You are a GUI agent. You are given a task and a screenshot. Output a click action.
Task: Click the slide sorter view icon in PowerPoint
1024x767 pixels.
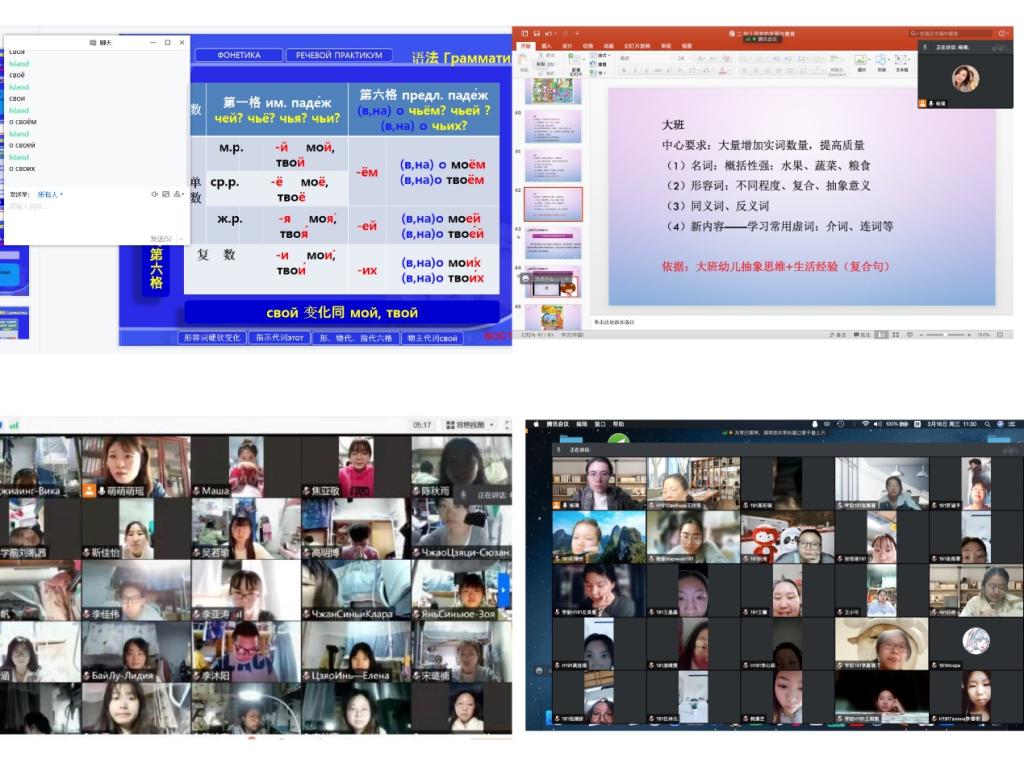click(895, 335)
